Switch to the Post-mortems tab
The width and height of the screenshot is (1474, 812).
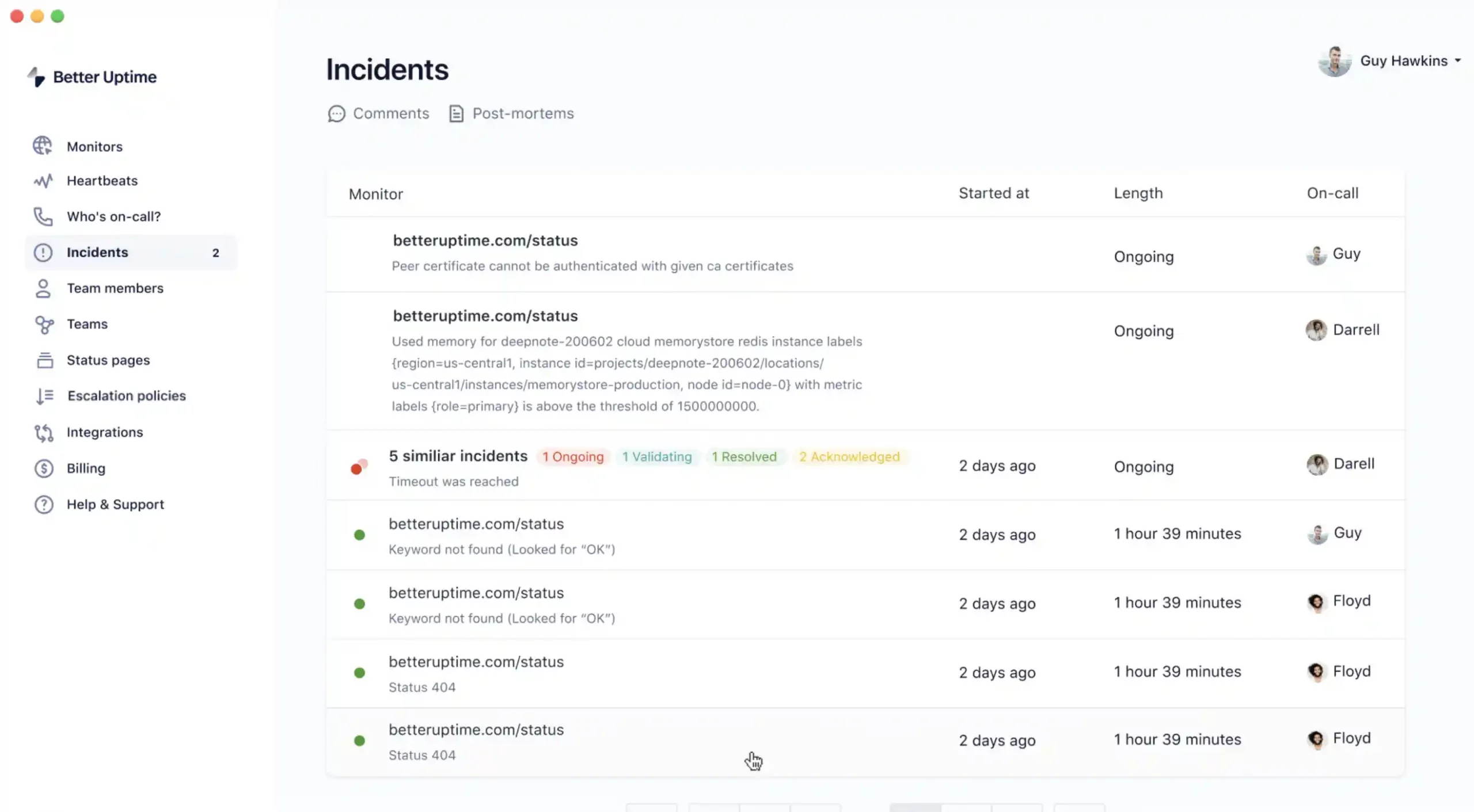click(511, 114)
